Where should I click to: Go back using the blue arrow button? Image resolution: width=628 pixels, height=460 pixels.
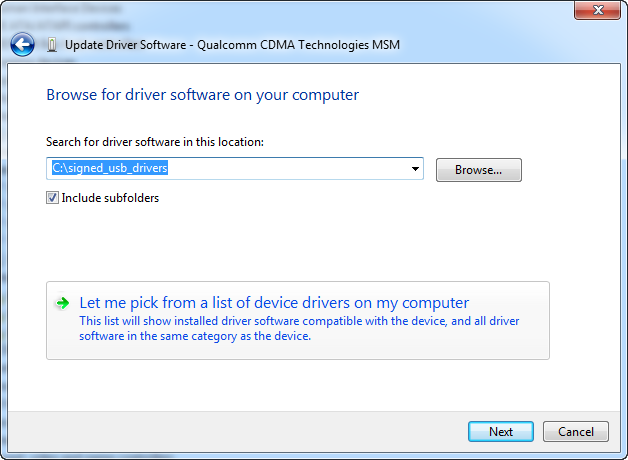point(22,44)
